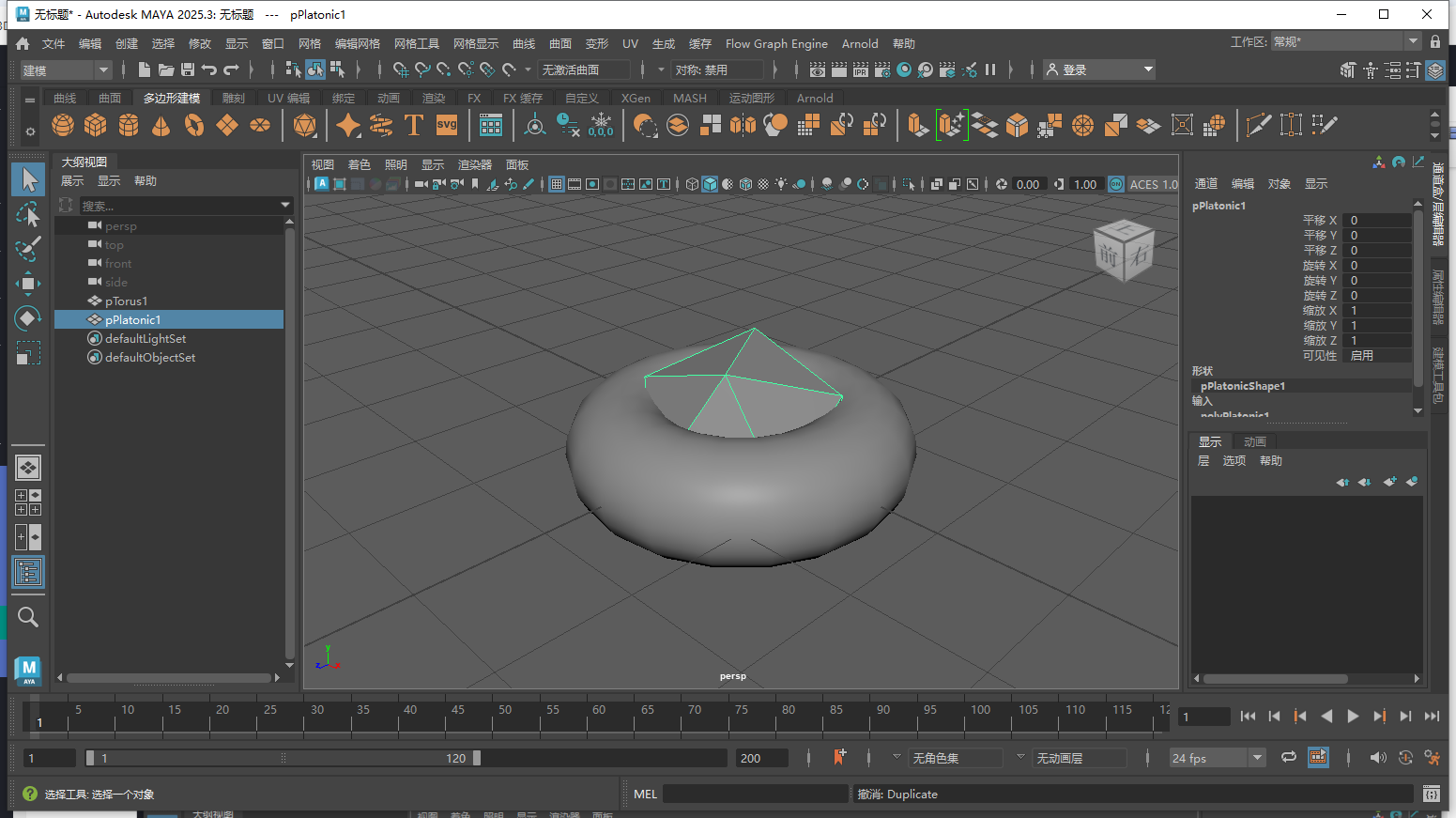This screenshot has height=818, width=1456.
Task: Create a polygon torus from the shelf
Action: coord(194,125)
